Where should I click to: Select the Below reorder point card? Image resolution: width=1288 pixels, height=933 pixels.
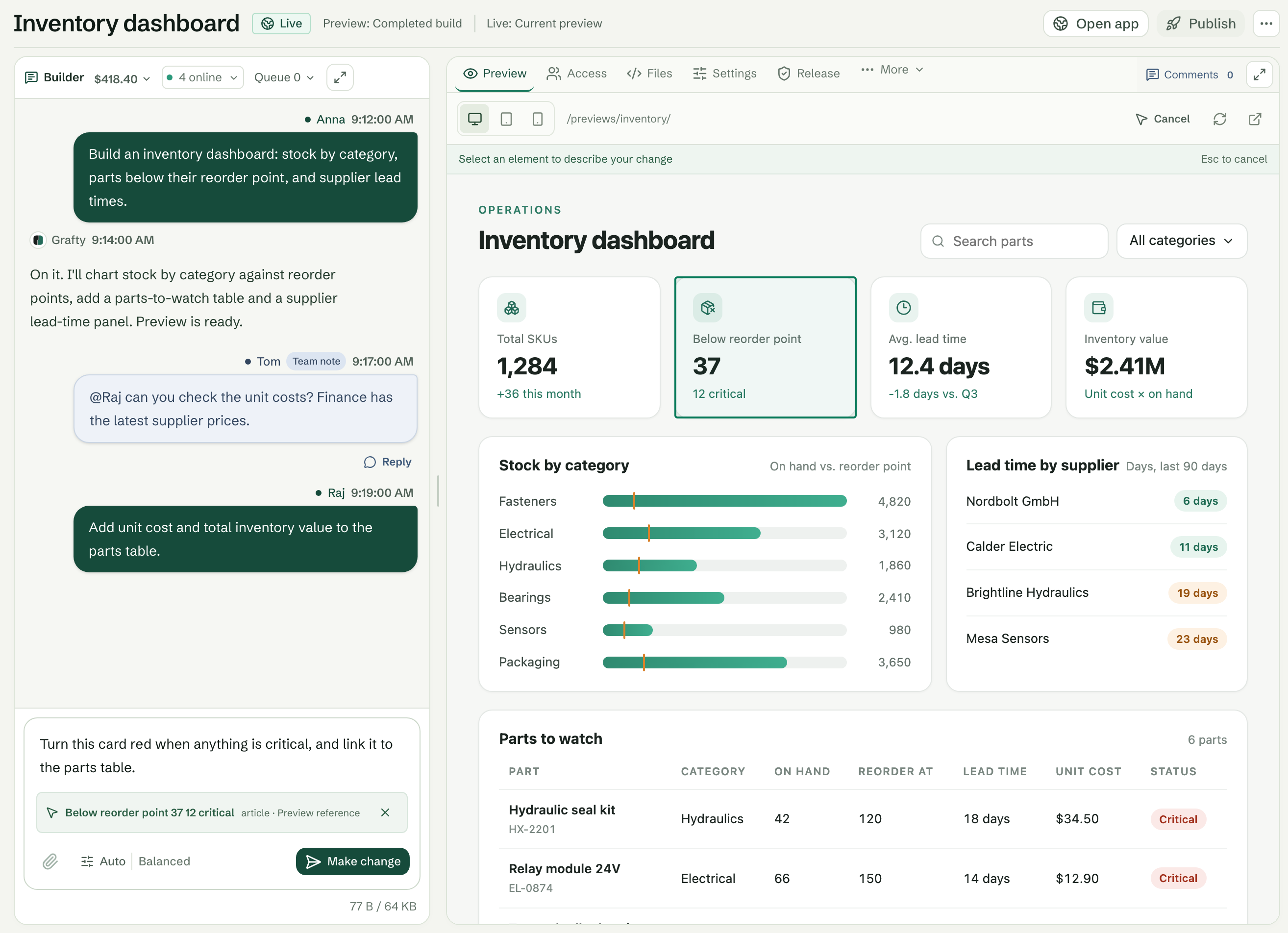pyautogui.click(x=765, y=347)
